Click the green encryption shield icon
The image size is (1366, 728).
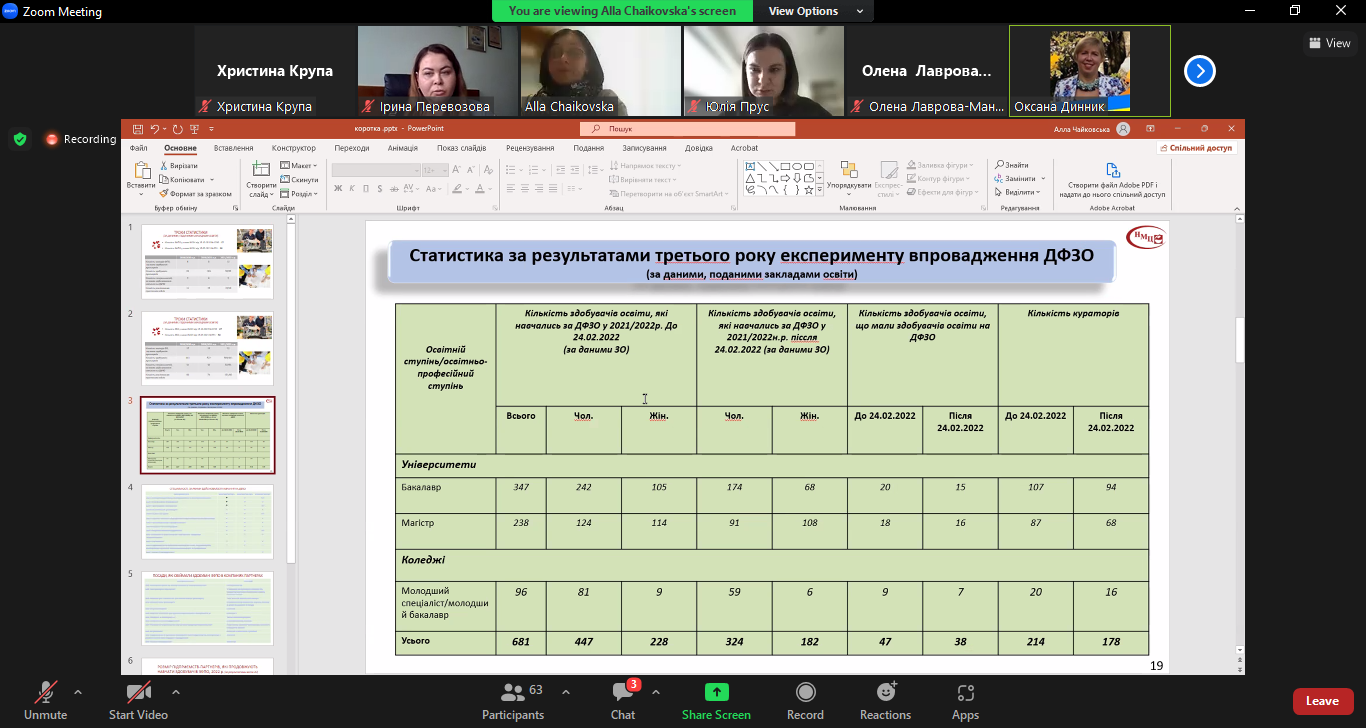pos(20,139)
